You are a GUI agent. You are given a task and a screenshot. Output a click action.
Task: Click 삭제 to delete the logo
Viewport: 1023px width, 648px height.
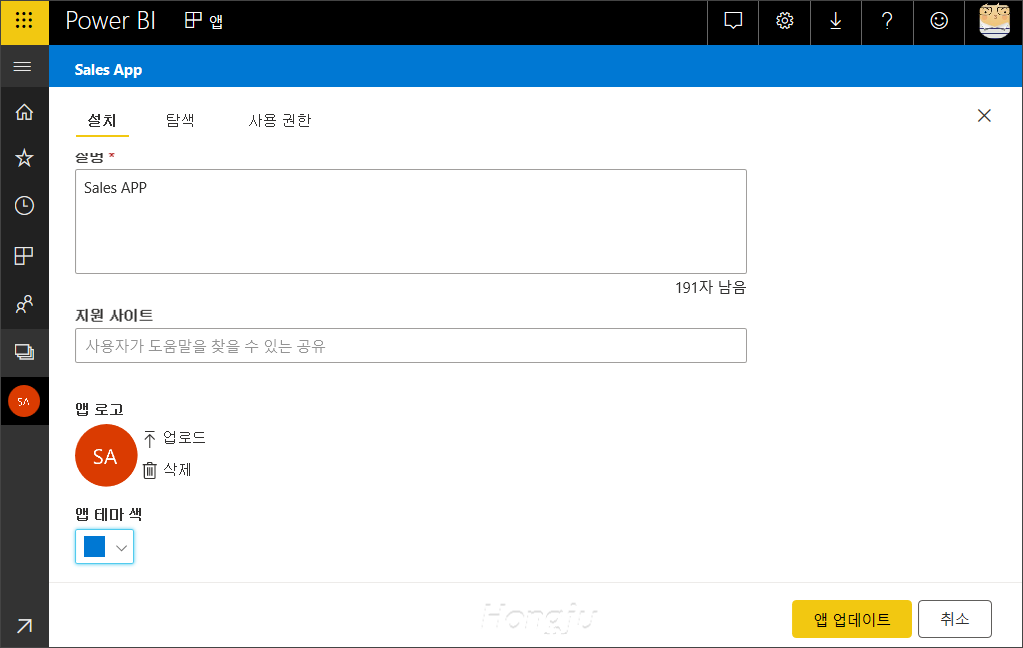(x=167, y=470)
